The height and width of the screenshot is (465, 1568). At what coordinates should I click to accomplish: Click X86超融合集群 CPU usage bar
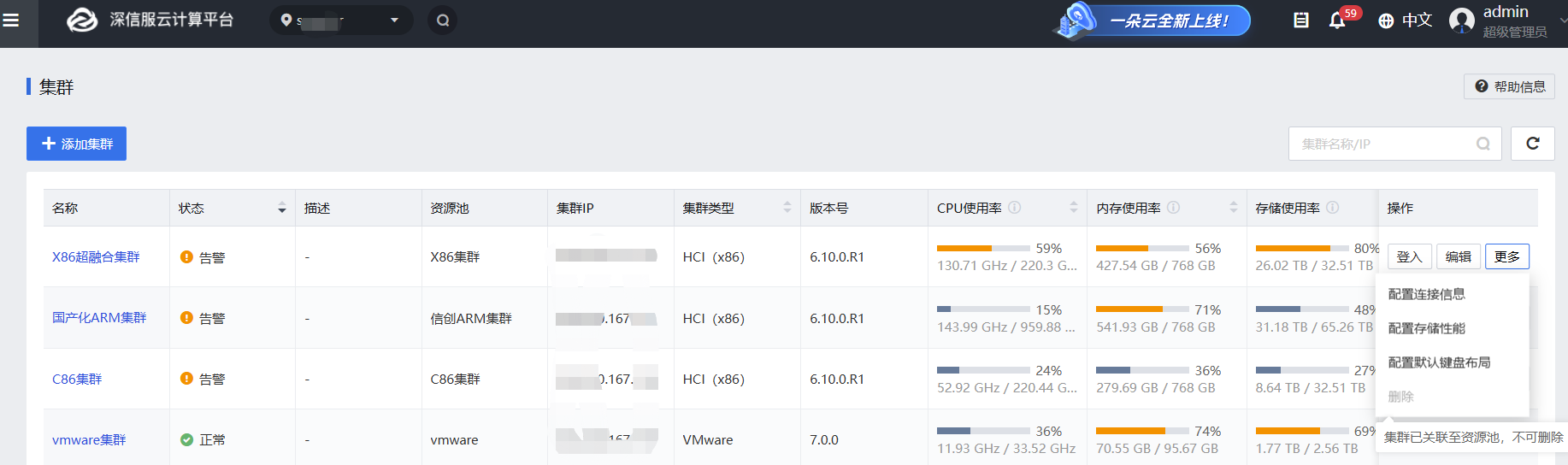point(982,249)
